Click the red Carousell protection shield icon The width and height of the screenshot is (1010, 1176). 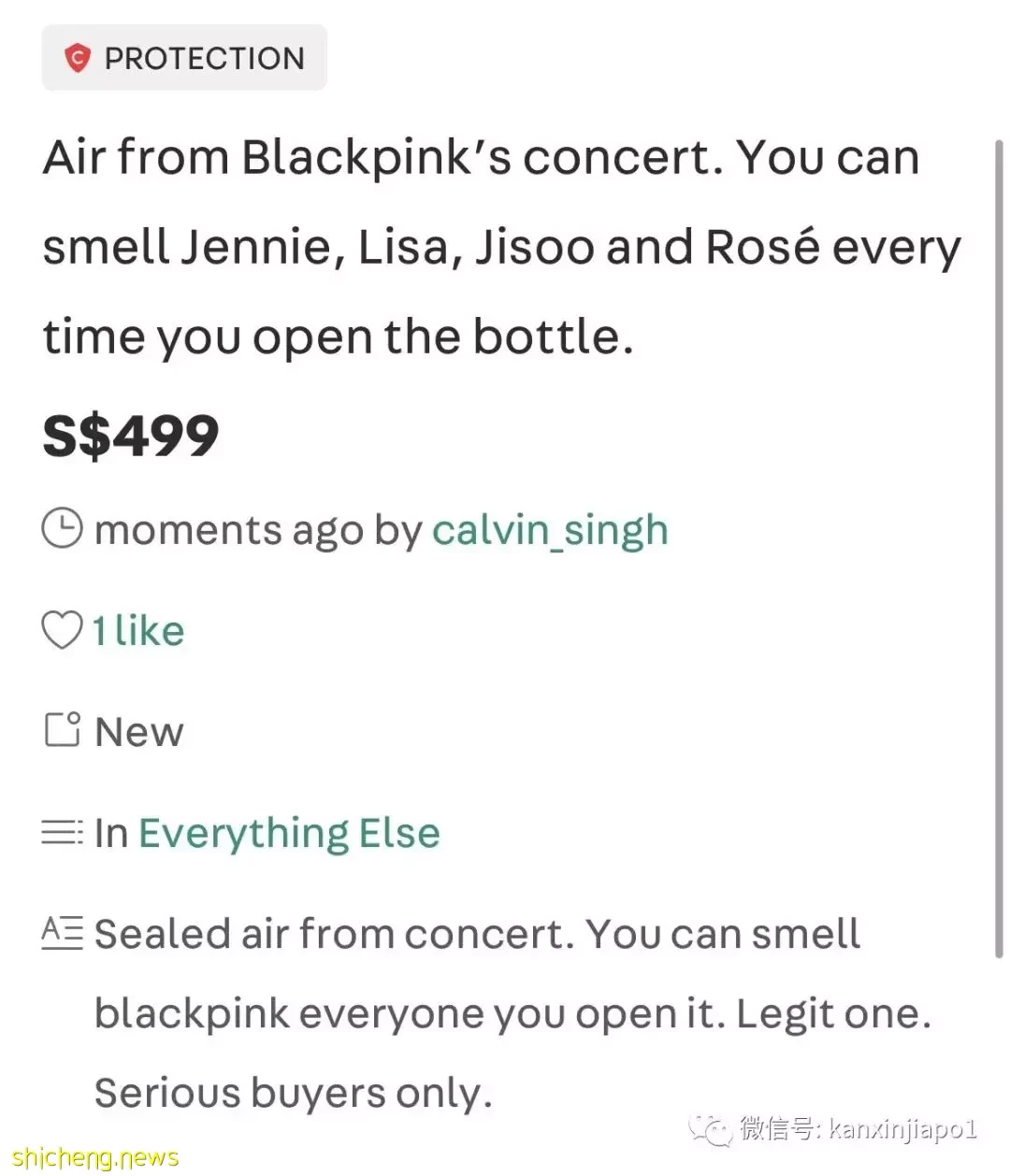tap(77, 58)
